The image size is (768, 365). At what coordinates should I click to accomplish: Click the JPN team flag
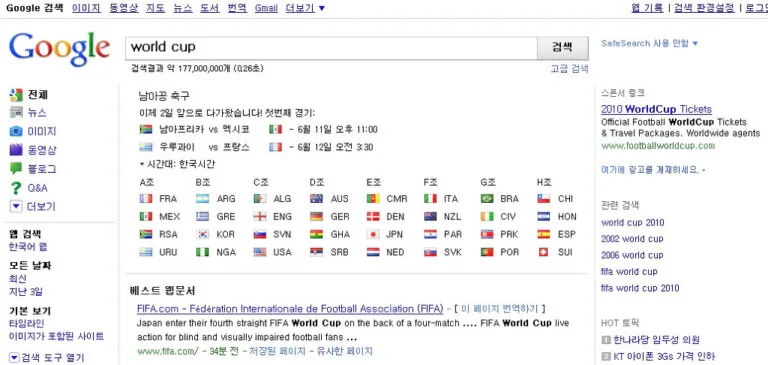373,235
